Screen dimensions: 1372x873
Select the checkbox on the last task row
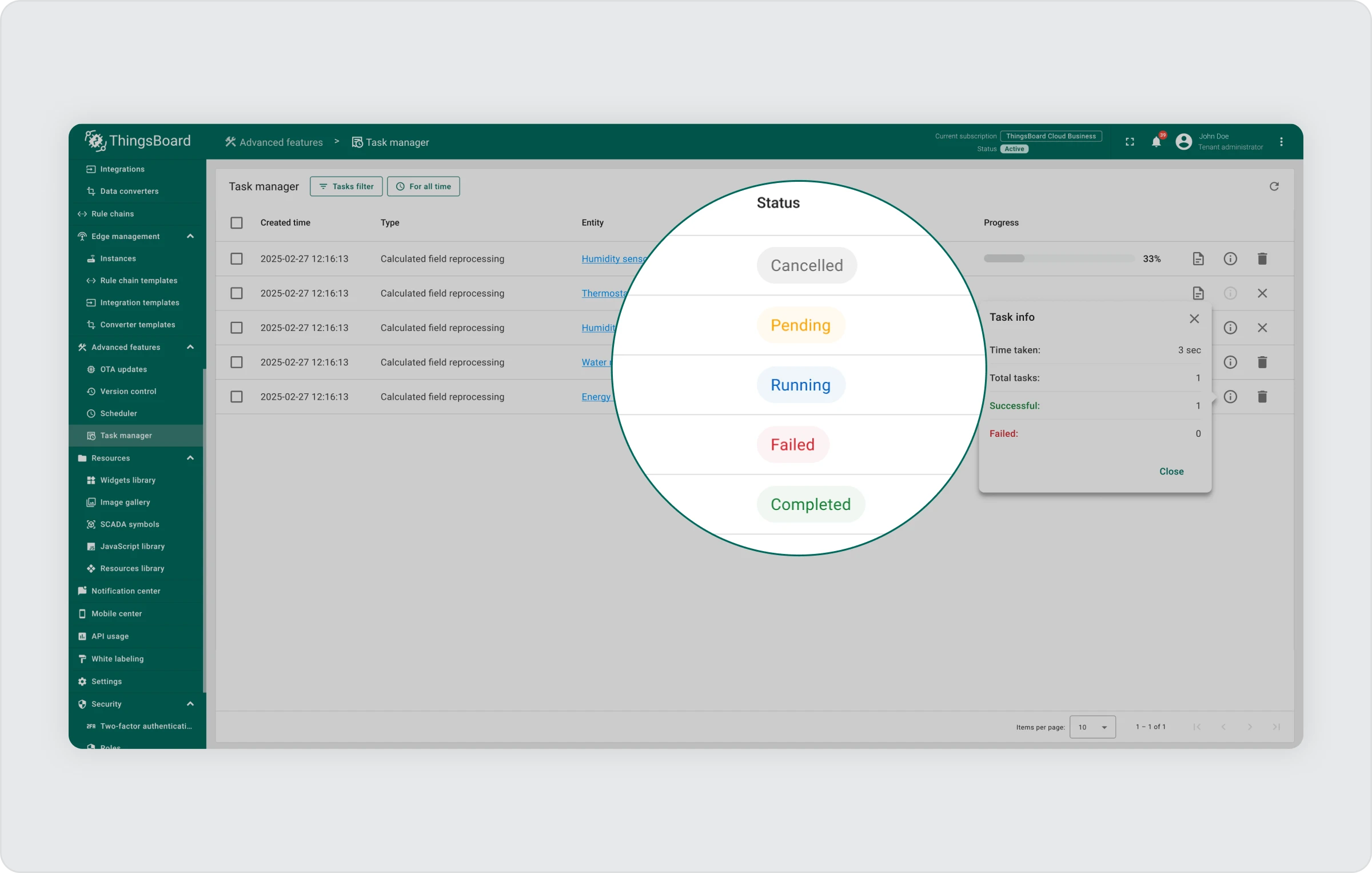point(237,397)
